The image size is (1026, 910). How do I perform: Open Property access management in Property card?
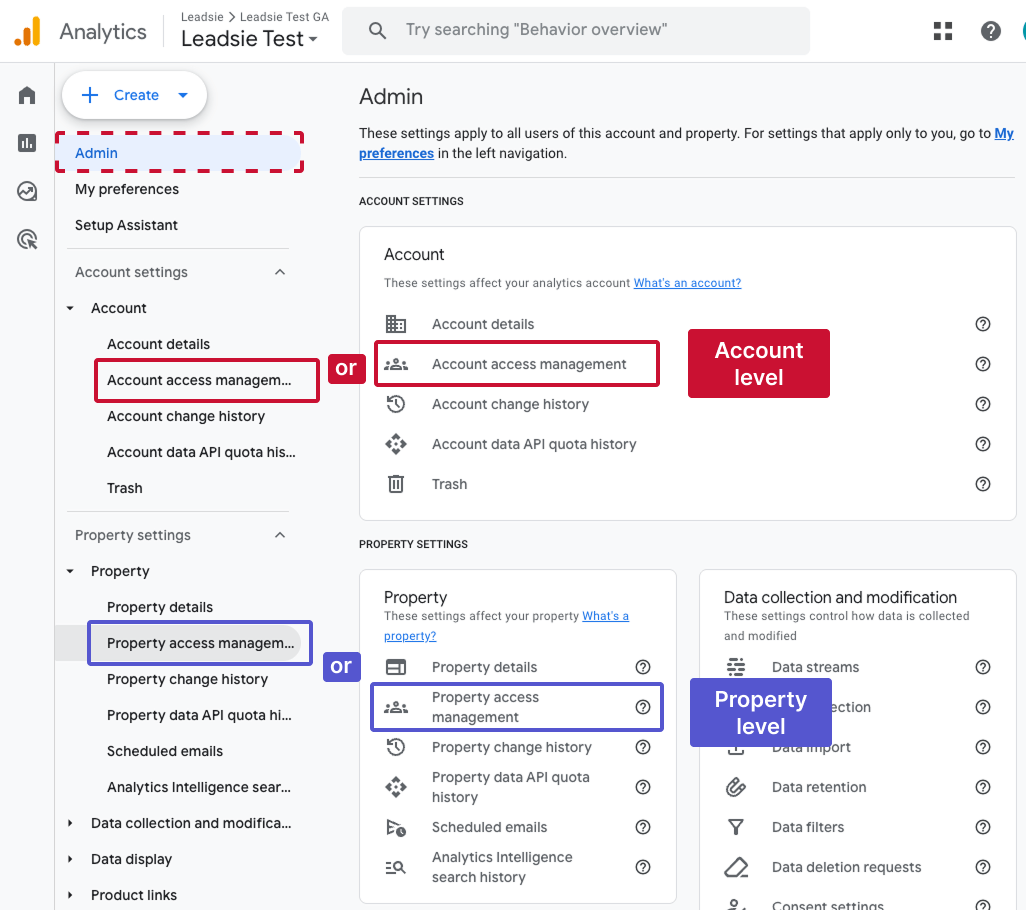(x=517, y=707)
